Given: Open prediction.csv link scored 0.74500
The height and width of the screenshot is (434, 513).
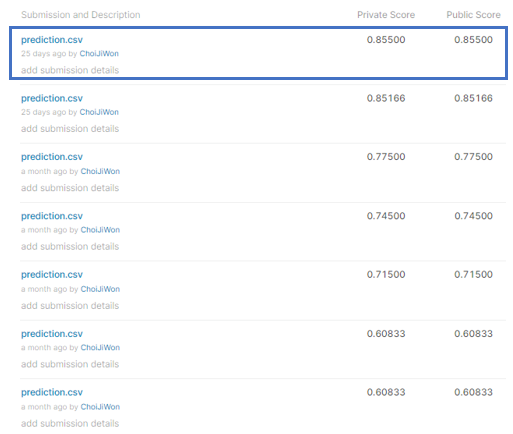Looking at the screenshot, I should [52, 216].
